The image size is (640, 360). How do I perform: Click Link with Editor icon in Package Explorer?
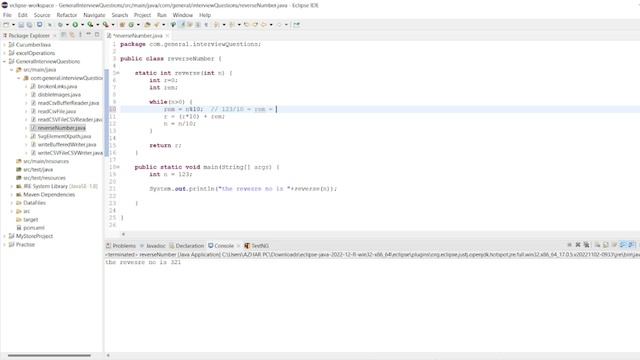(x=72, y=35)
